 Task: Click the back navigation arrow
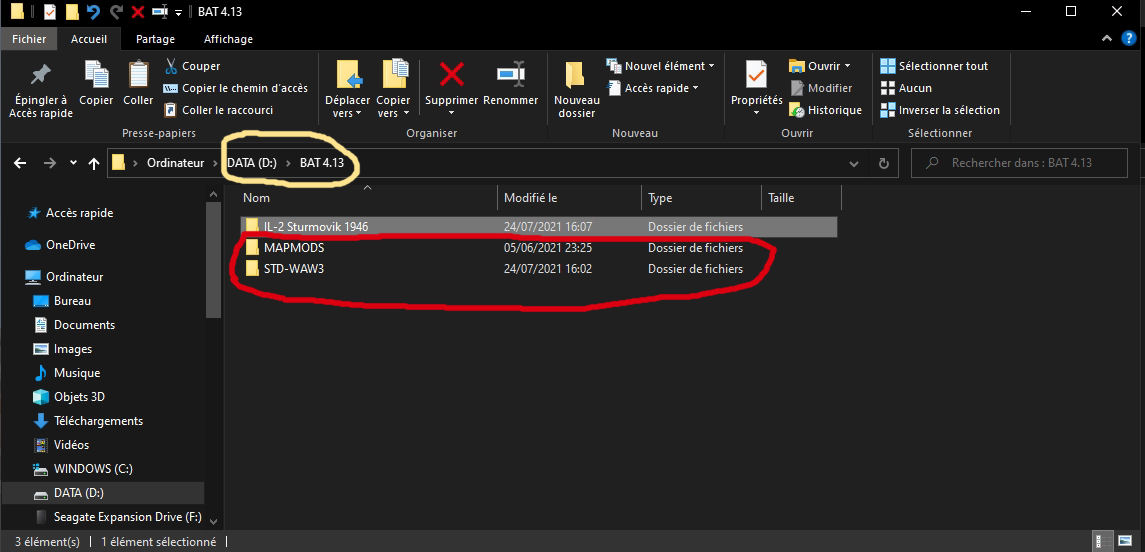coord(20,164)
